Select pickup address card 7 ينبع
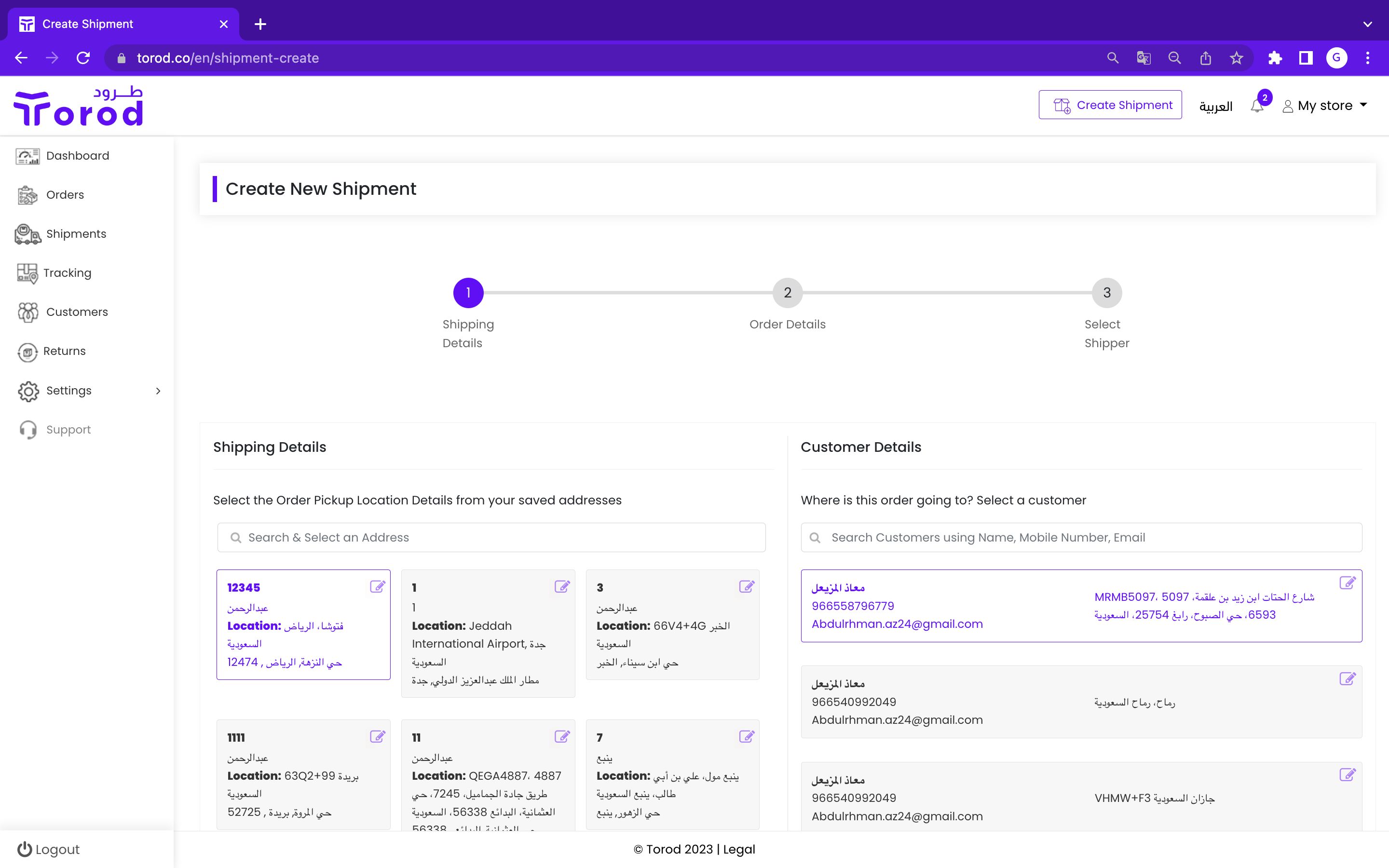The image size is (1389, 868). point(673,774)
